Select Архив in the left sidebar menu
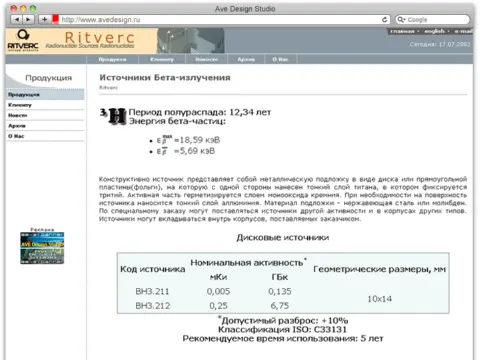The height and width of the screenshot is (360, 480). tap(45, 126)
